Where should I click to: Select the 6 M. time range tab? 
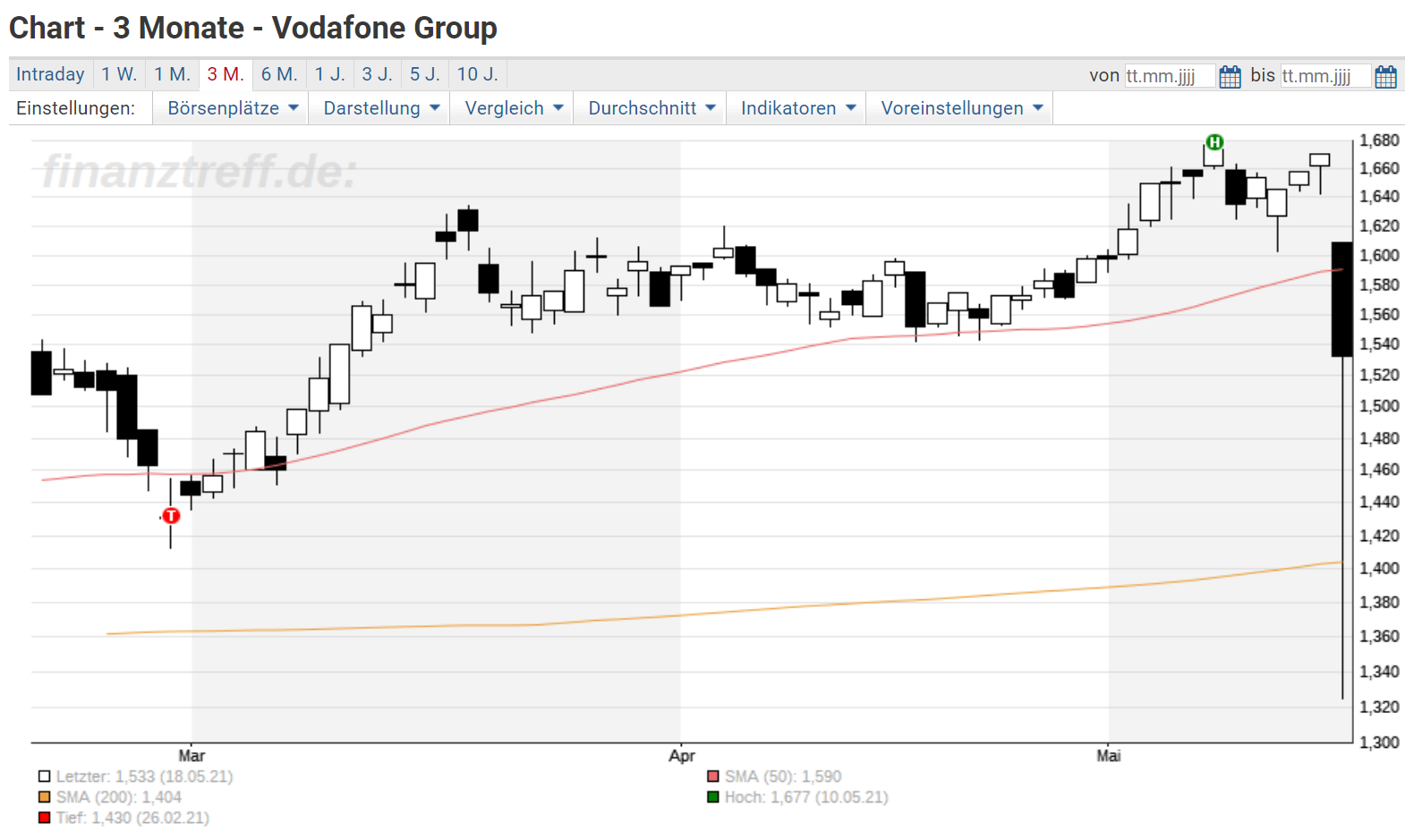[279, 74]
